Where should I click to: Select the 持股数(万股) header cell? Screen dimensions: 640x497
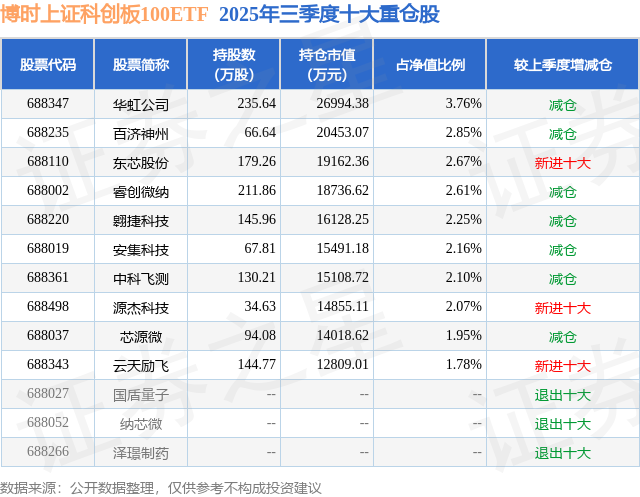click(x=234, y=64)
